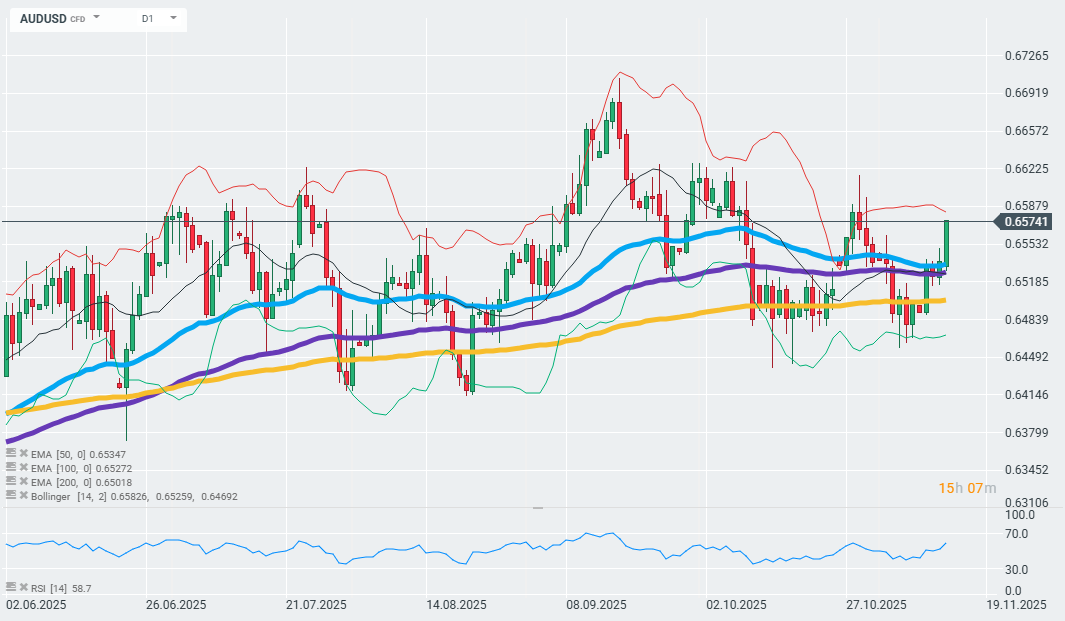Open settings icon for EMA 200 indicator
Screen dimensions: 1065x621
pos(10,482)
